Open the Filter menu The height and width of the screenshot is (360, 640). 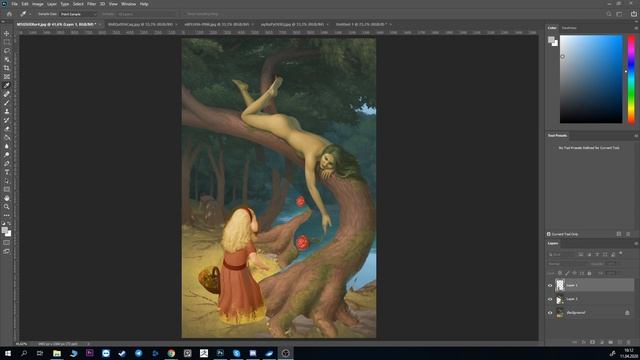pyautogui.click(x=91, y=4)
